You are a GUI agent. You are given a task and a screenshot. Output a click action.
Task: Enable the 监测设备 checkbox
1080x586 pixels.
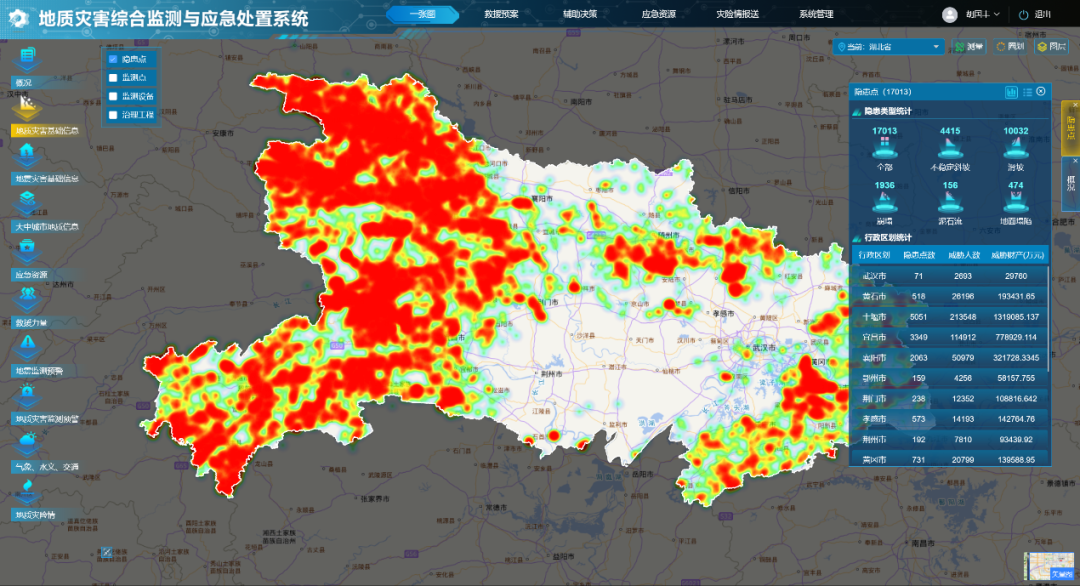[x=113, y=96]
